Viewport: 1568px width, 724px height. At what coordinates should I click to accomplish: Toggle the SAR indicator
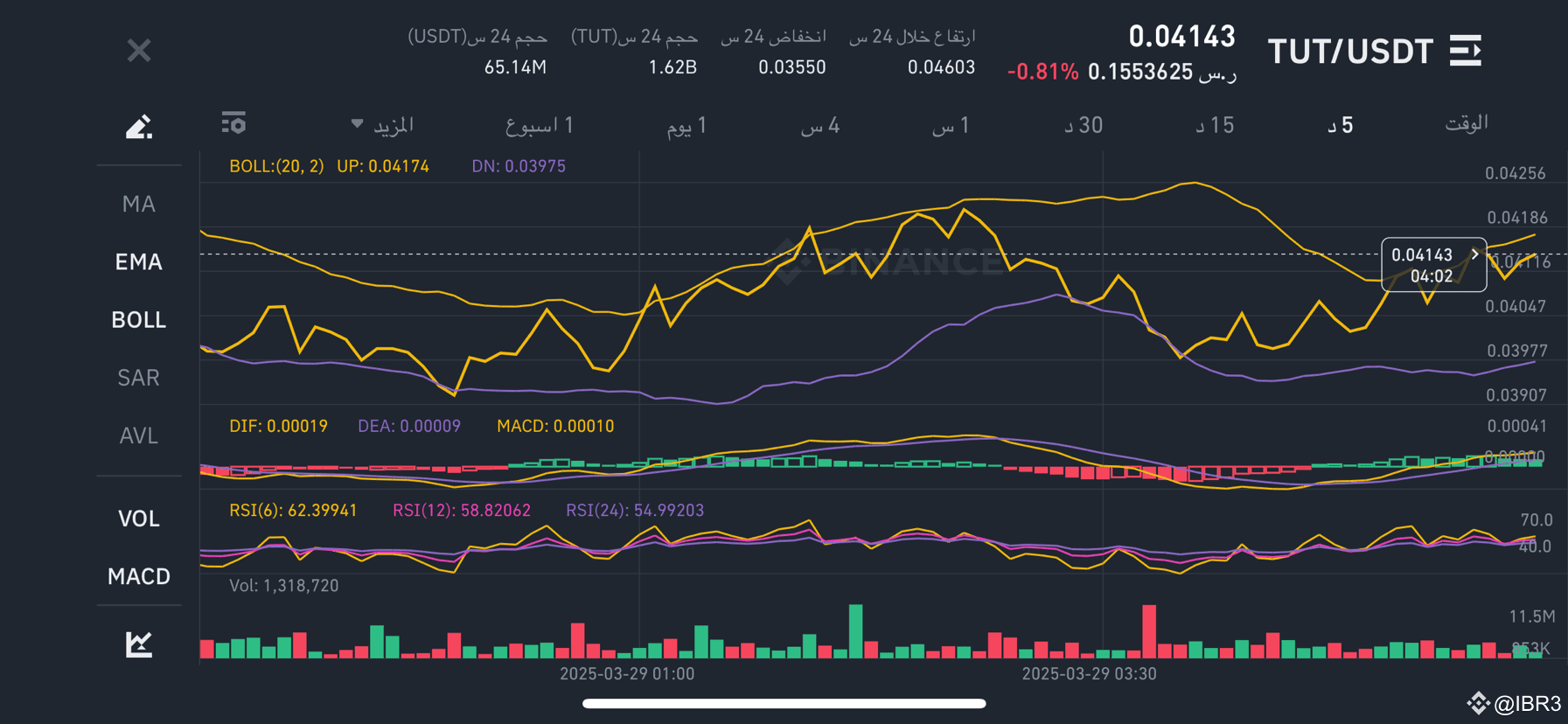point(139,378)
